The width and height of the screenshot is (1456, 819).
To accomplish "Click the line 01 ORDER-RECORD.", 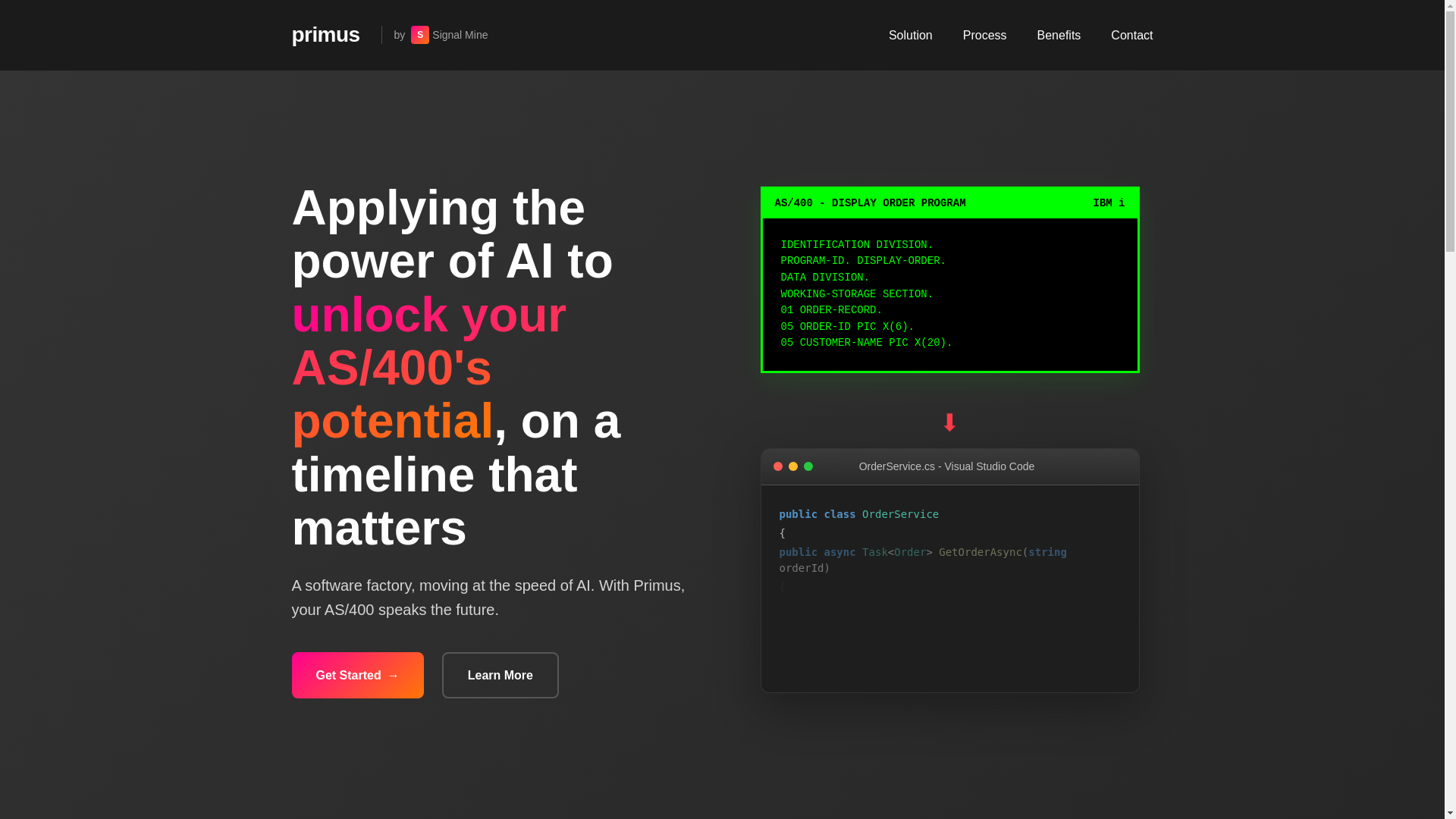I will point(831,310).
